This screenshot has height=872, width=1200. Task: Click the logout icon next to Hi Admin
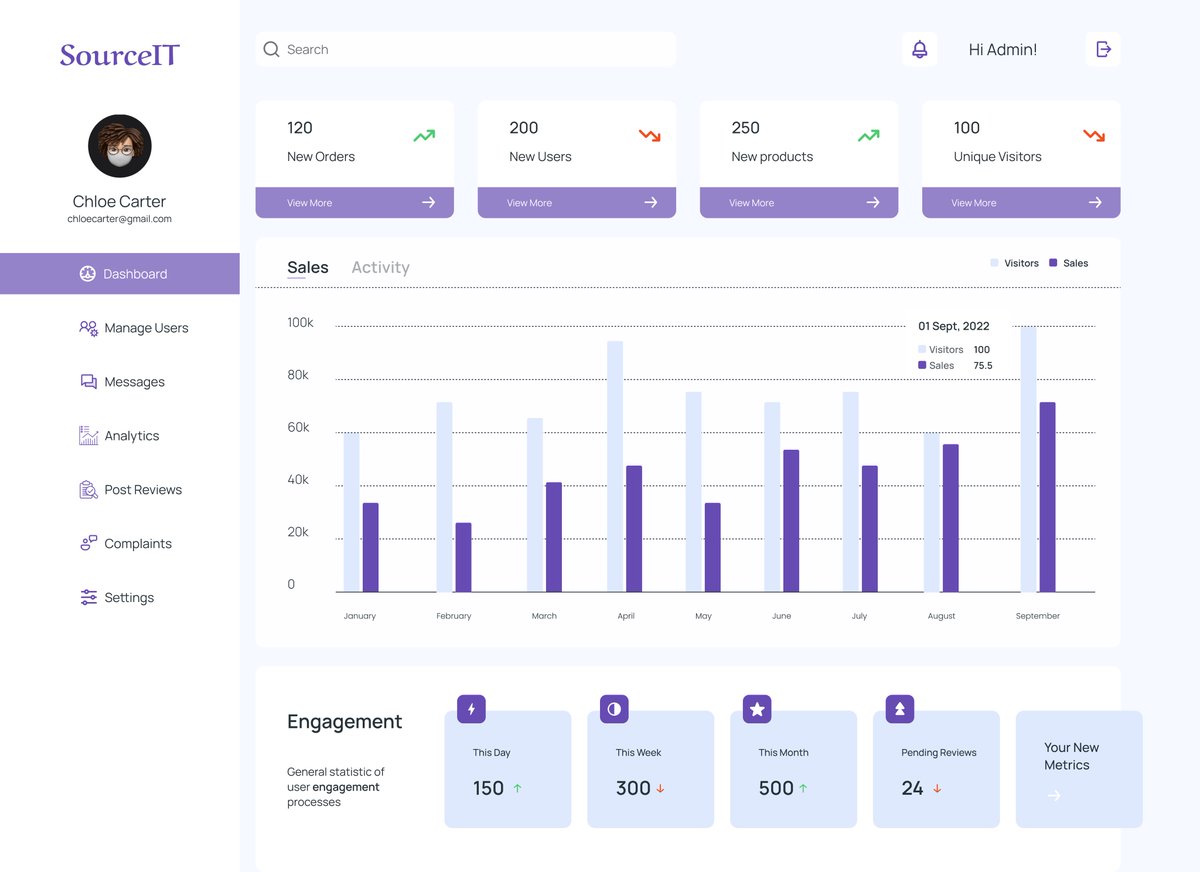pos(1103,48)
